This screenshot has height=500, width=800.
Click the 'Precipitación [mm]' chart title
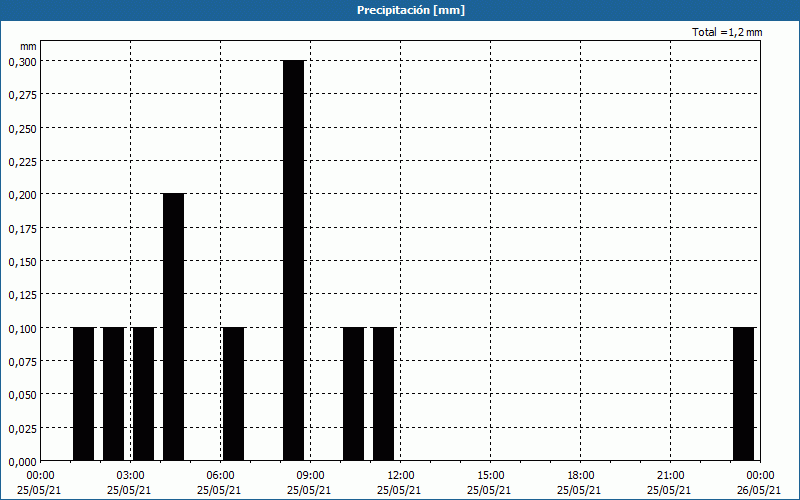[411, 10]
